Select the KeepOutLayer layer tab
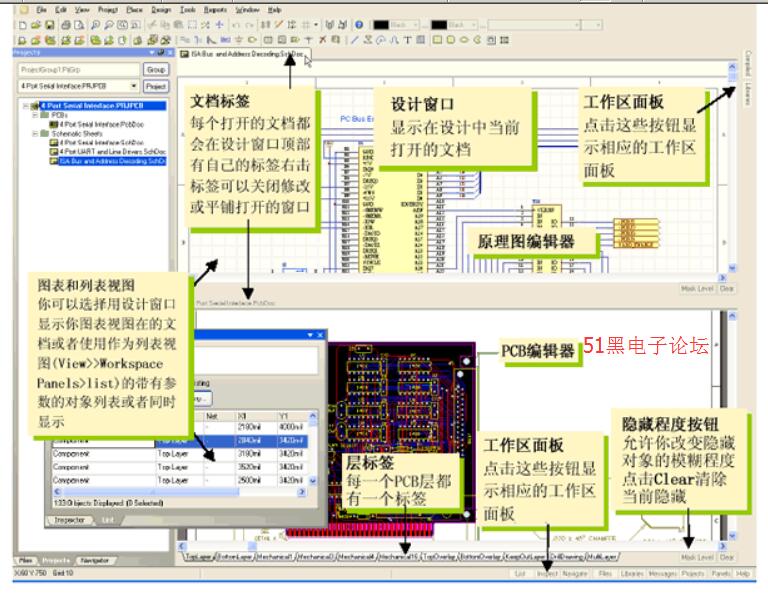Viewport: 768px width, 602px height. tap(524, 557)
